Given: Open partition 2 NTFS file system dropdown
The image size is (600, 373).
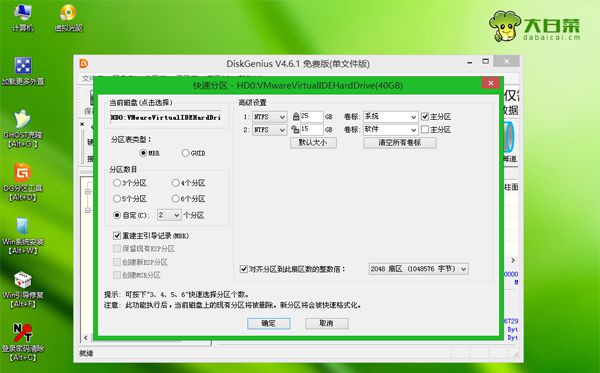Looking at the screenshot, I should 269,130.
